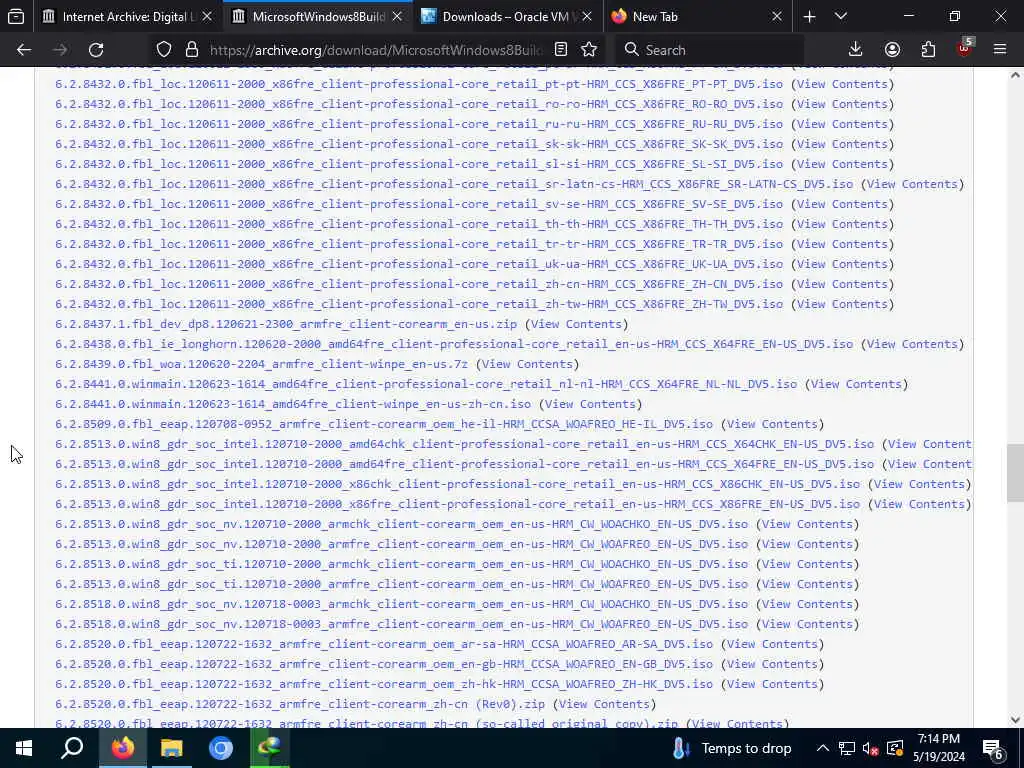Switch to Downloads – Oracle VM tab

505,16
